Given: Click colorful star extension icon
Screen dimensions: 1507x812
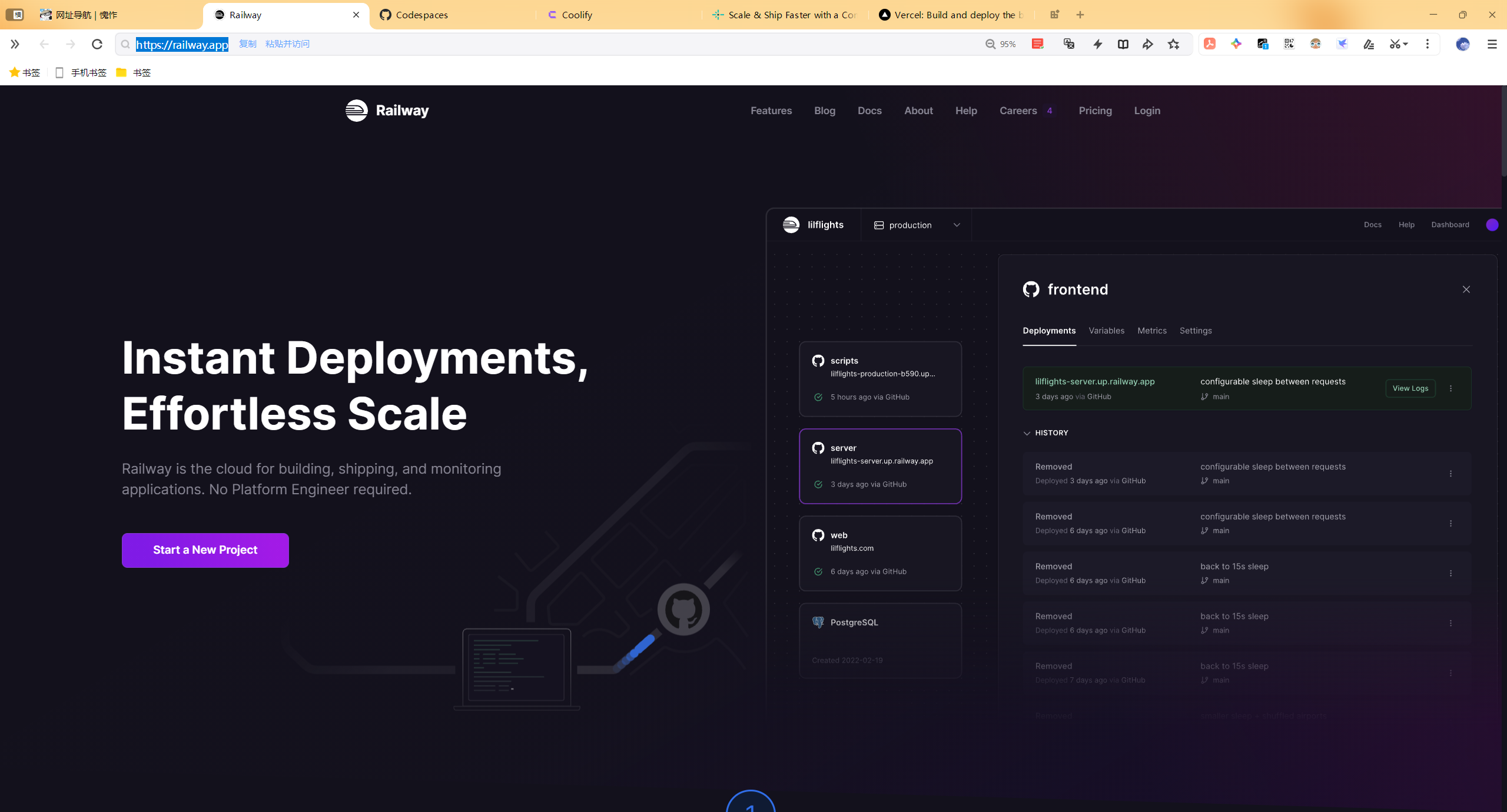Looking at the screenshot, I should coord(1236,44).
